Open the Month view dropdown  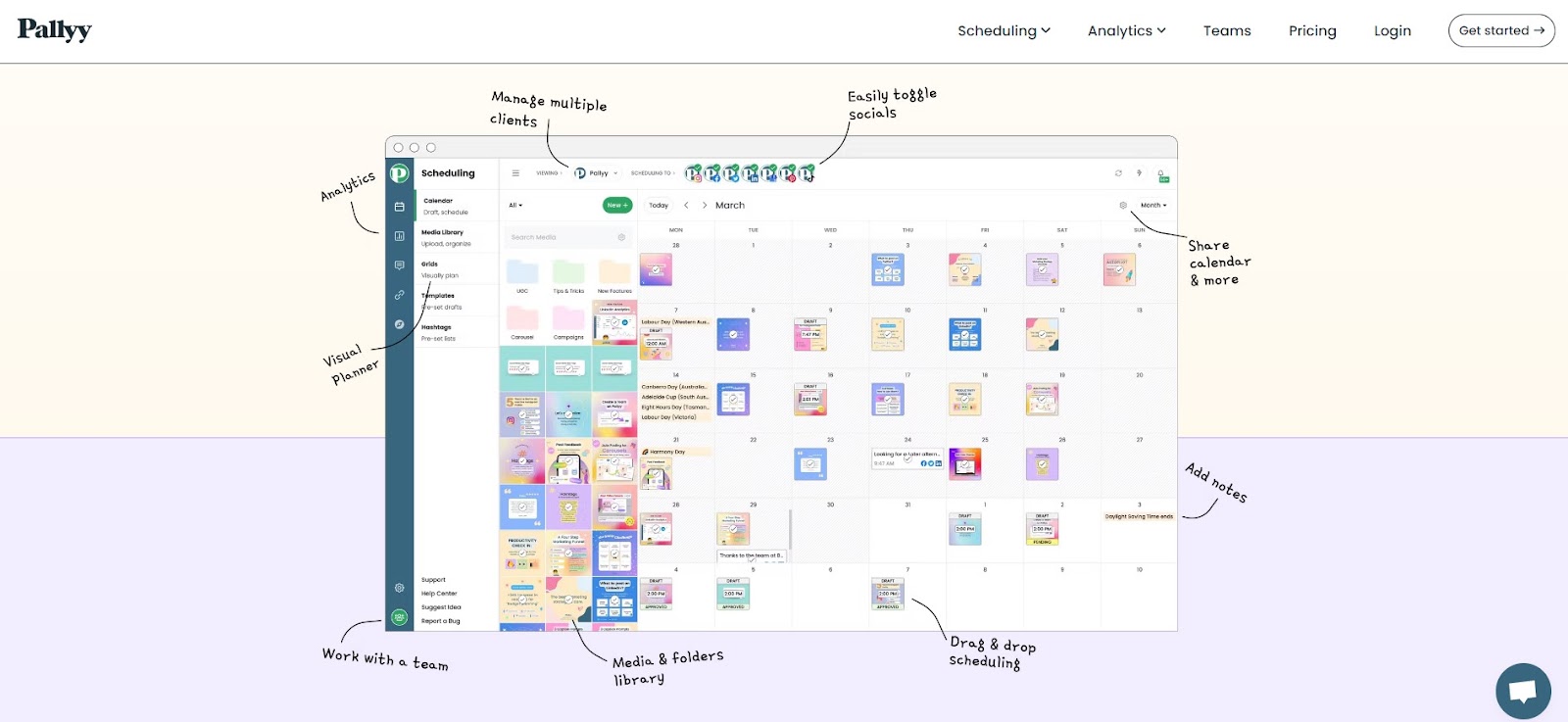click(x=1153, y=206)
